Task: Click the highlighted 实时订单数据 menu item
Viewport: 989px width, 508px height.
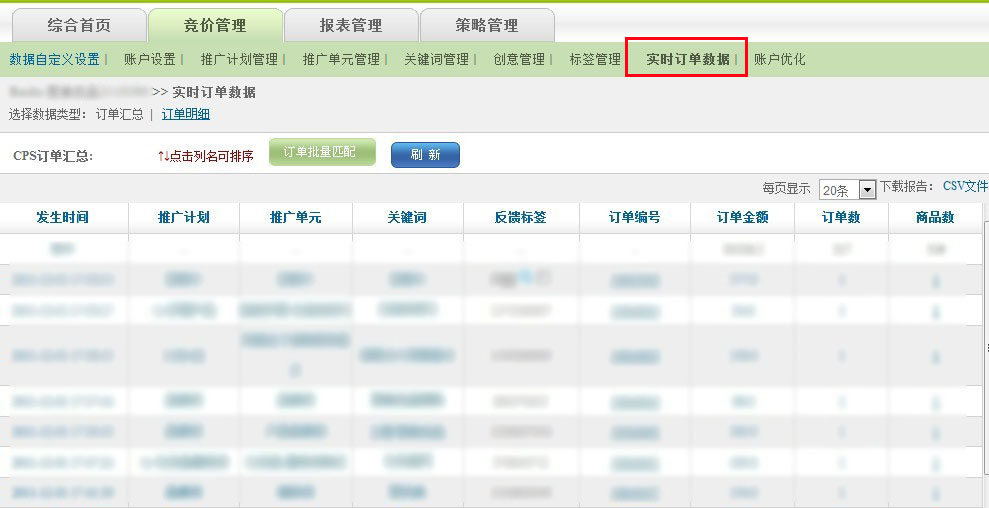Action: pyautogui.click(x=687, y=59)
